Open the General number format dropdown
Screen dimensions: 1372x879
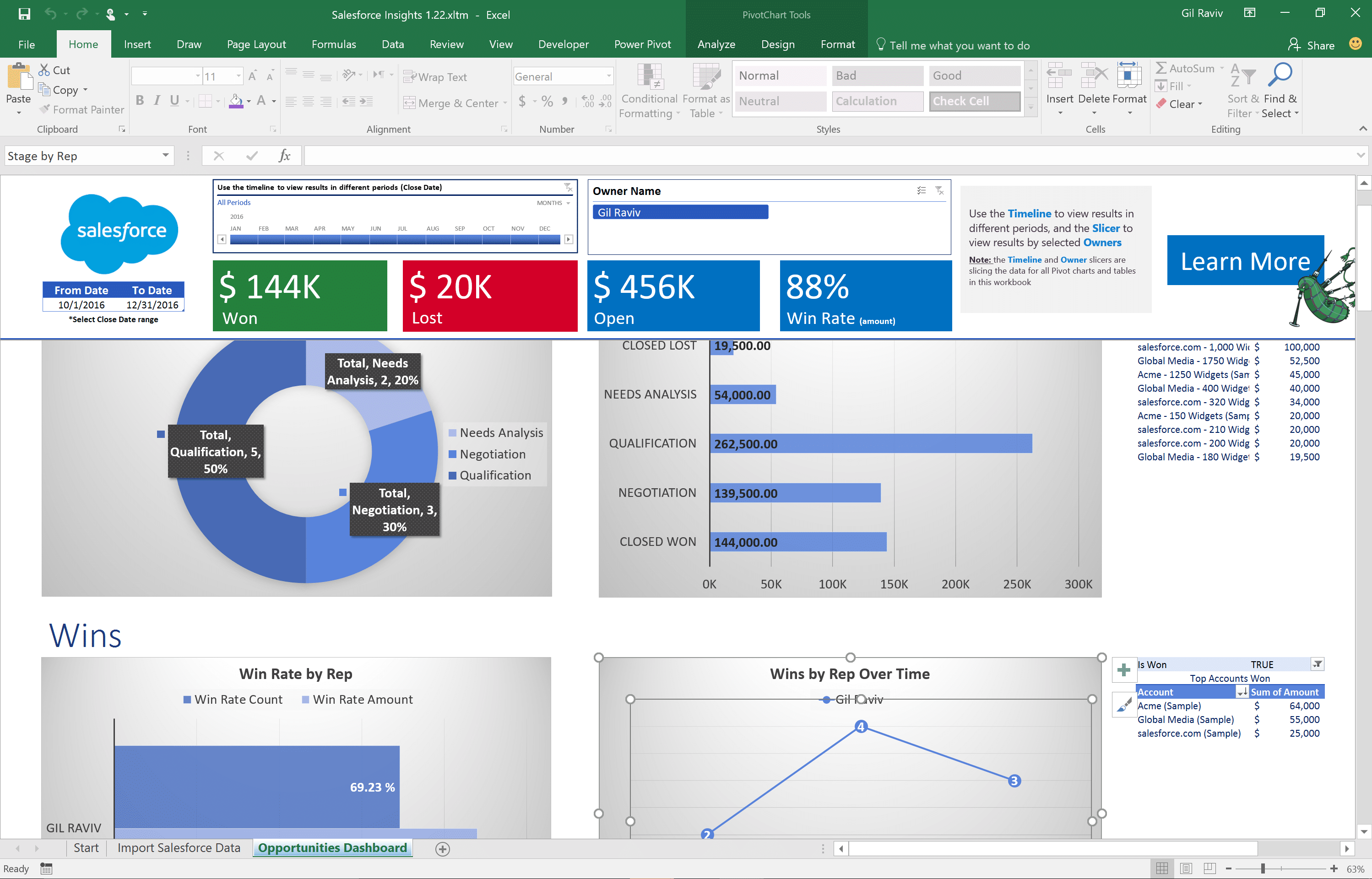click(609, 76)
